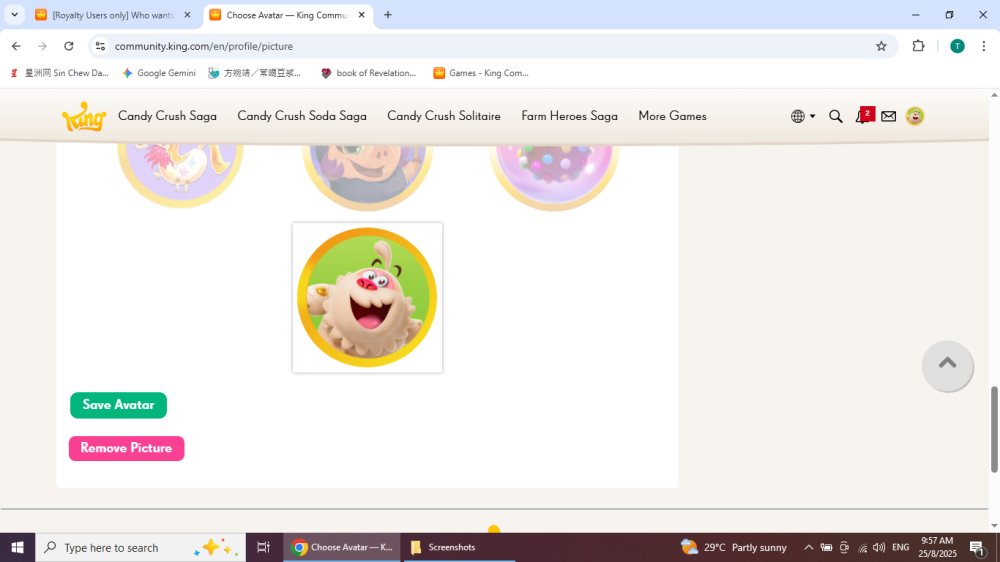Open the weather widget showing 29°C
The height and width of the screenshot is (562, 1000).
click(x=733, y=547)
